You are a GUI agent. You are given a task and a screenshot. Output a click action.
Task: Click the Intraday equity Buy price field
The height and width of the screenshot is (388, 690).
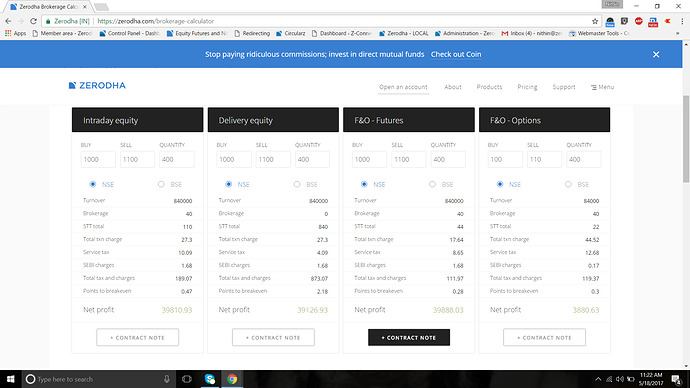(x=98, y=159)
